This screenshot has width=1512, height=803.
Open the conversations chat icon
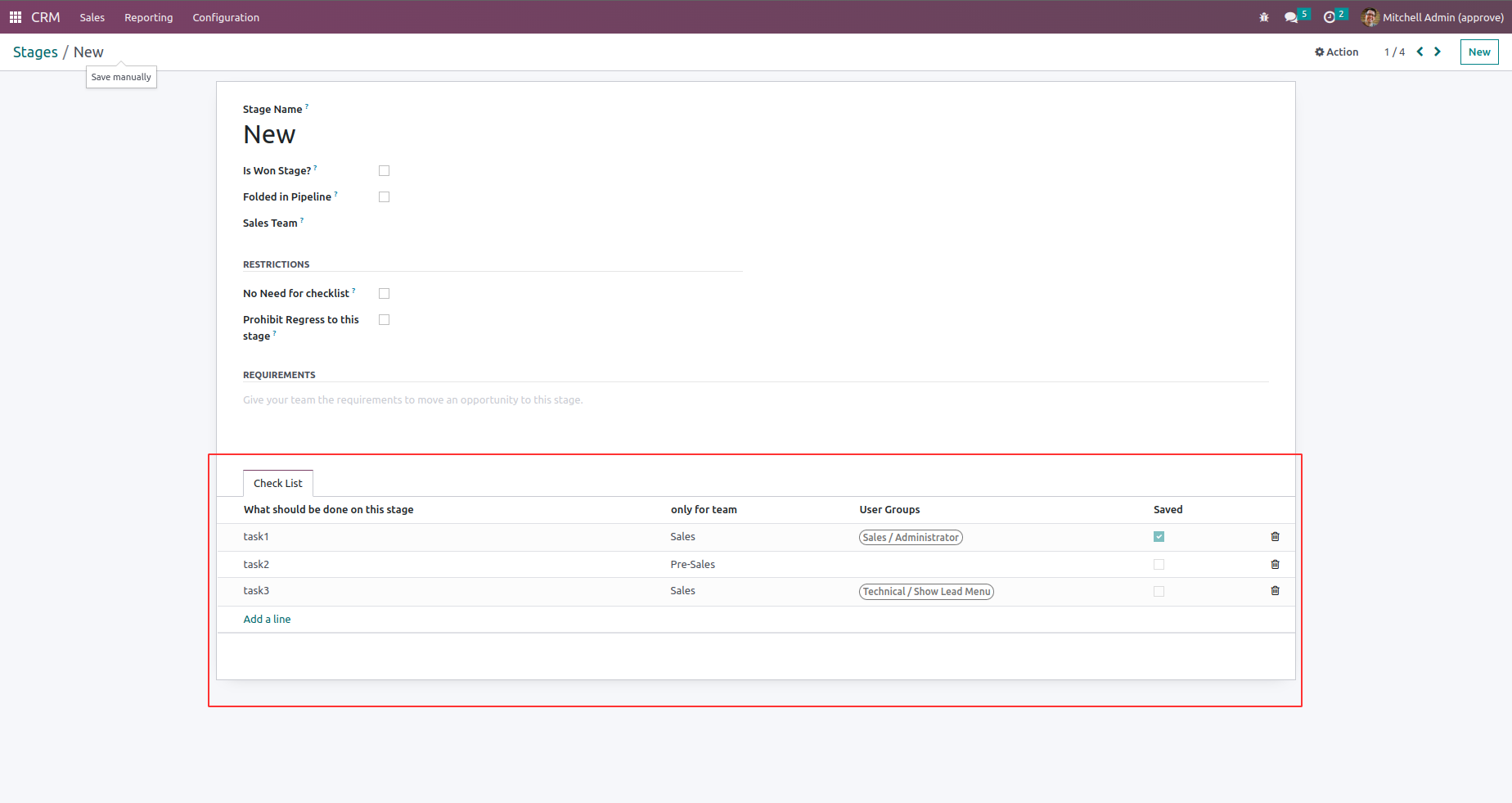click(1292, 17)
